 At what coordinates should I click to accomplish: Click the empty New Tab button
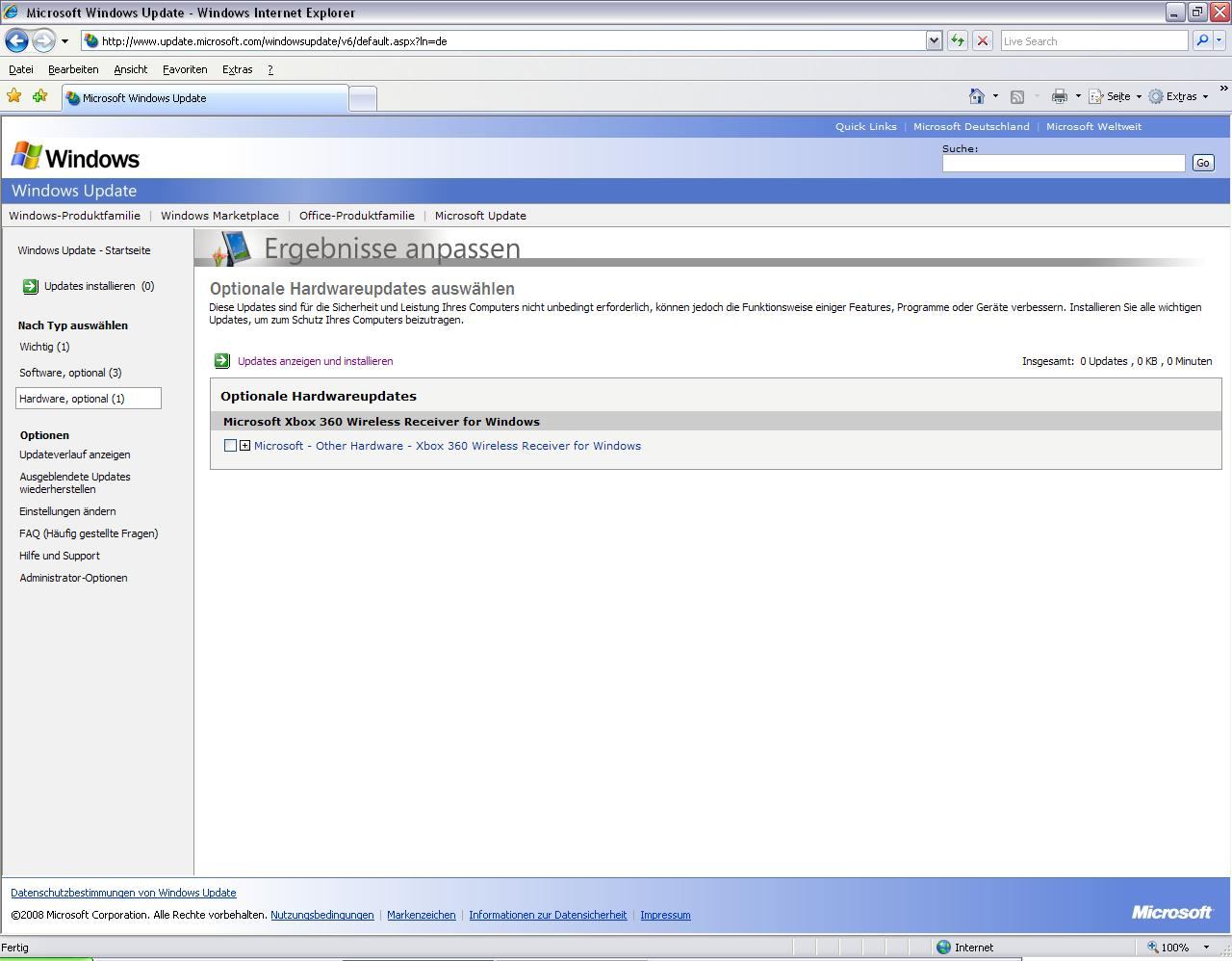point(362,98)
